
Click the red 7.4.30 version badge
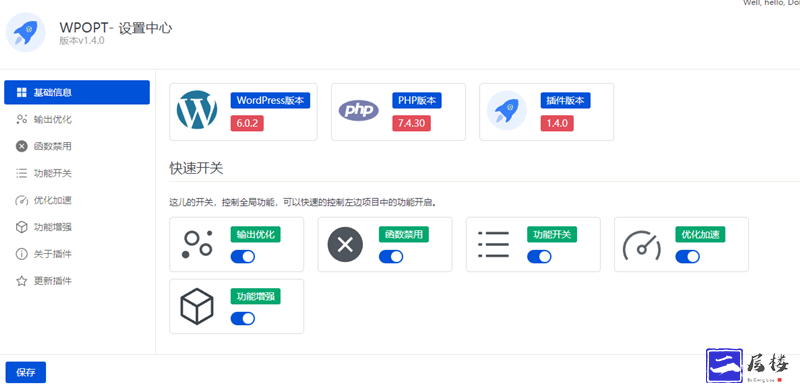411,123
